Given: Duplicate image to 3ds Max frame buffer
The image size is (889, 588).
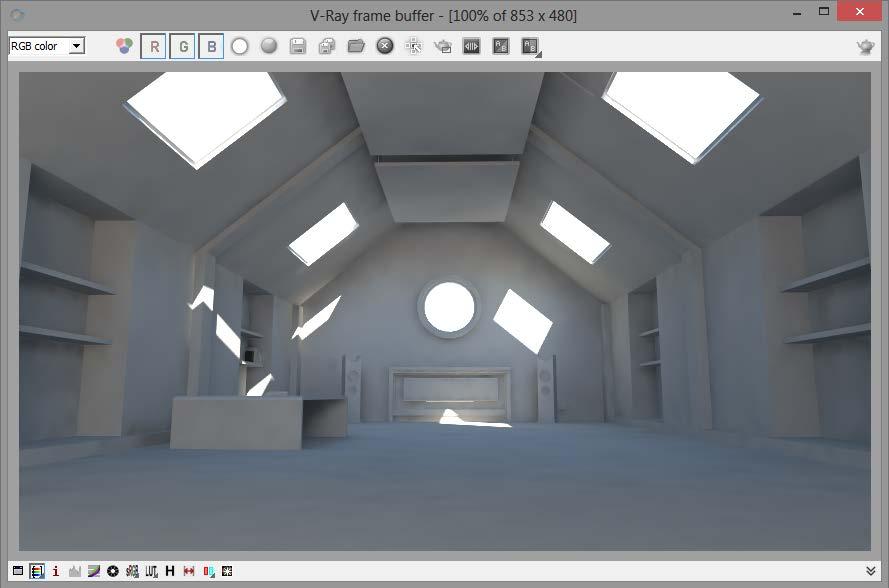Looking at the screenshot, I should point(441,45).
